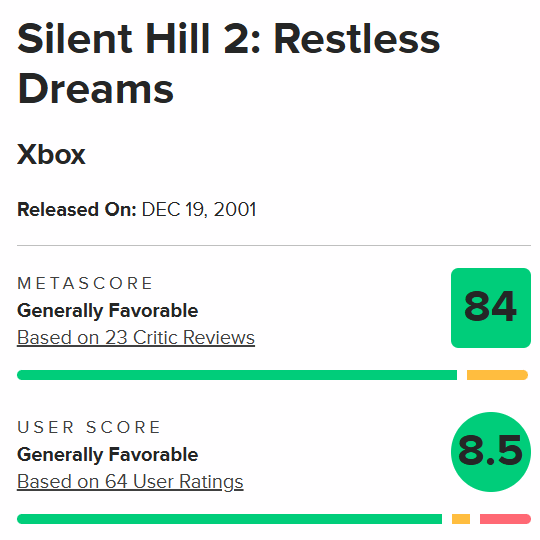Click the DEC 19, 2001 release date
This screenshot has height=540, width=540.
point(199,209)
